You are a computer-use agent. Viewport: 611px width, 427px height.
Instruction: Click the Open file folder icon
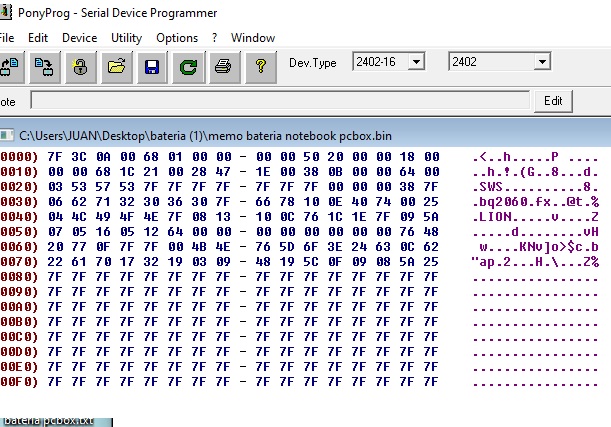coord(117,67)
